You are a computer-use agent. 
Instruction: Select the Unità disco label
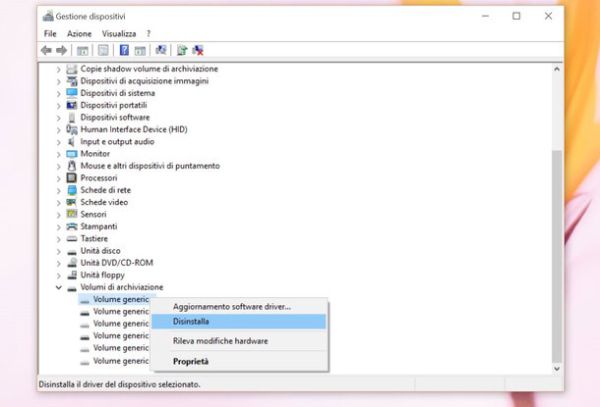tap(100, 251)
